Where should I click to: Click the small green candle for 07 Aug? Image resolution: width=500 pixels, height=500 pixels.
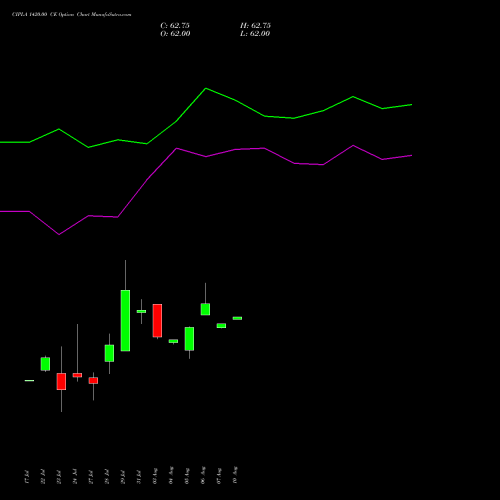(221, 326)
